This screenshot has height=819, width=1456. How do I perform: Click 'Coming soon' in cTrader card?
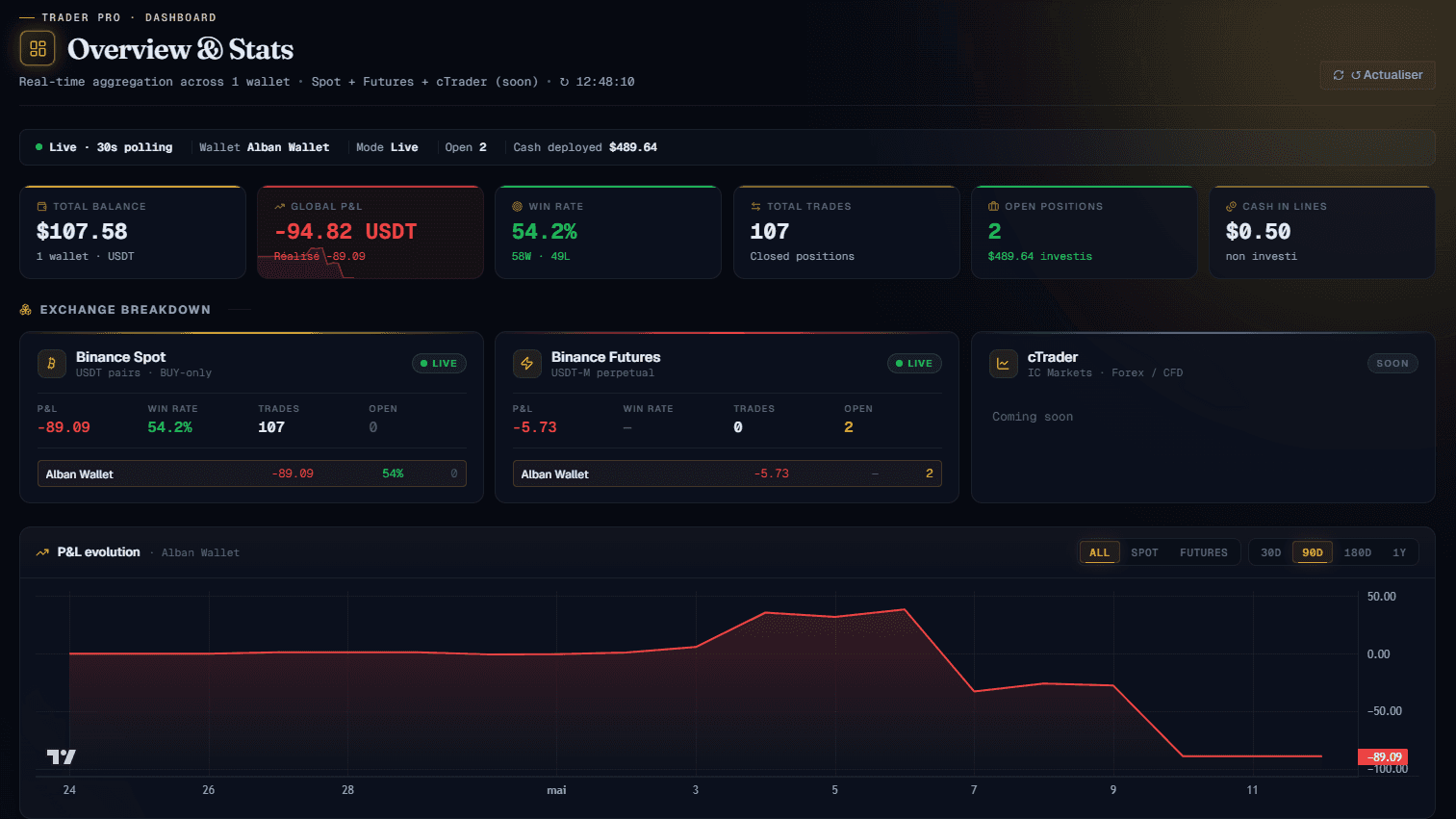coord(1033,417)
